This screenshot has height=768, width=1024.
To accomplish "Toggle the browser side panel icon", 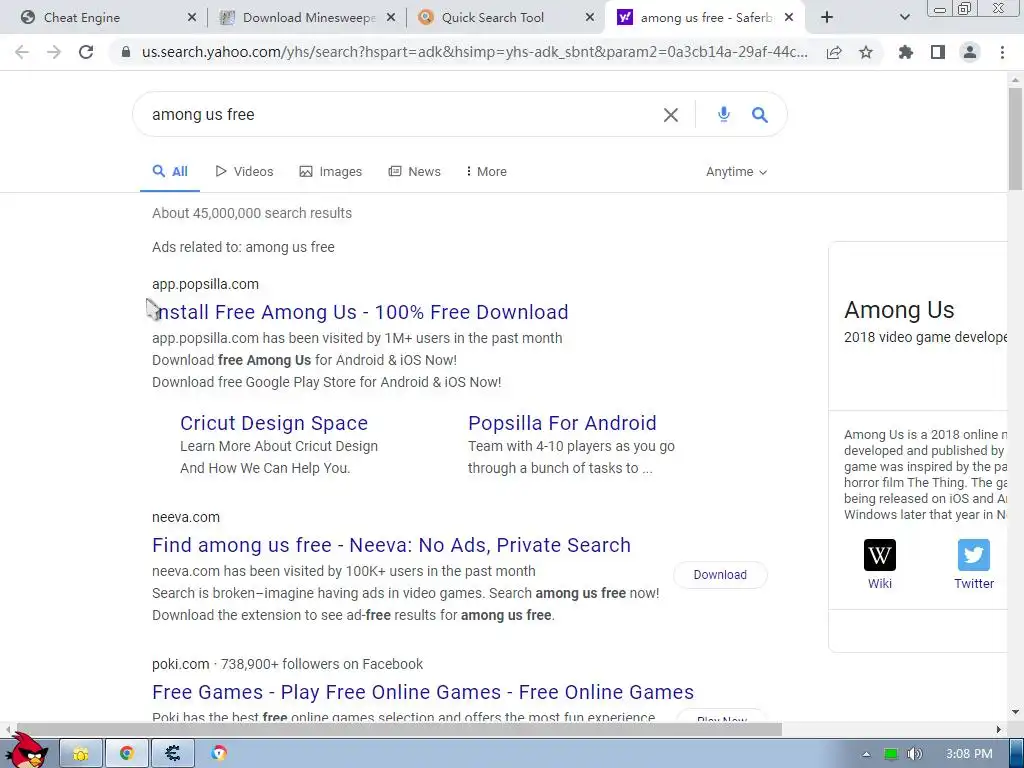I will coord(938,52).
